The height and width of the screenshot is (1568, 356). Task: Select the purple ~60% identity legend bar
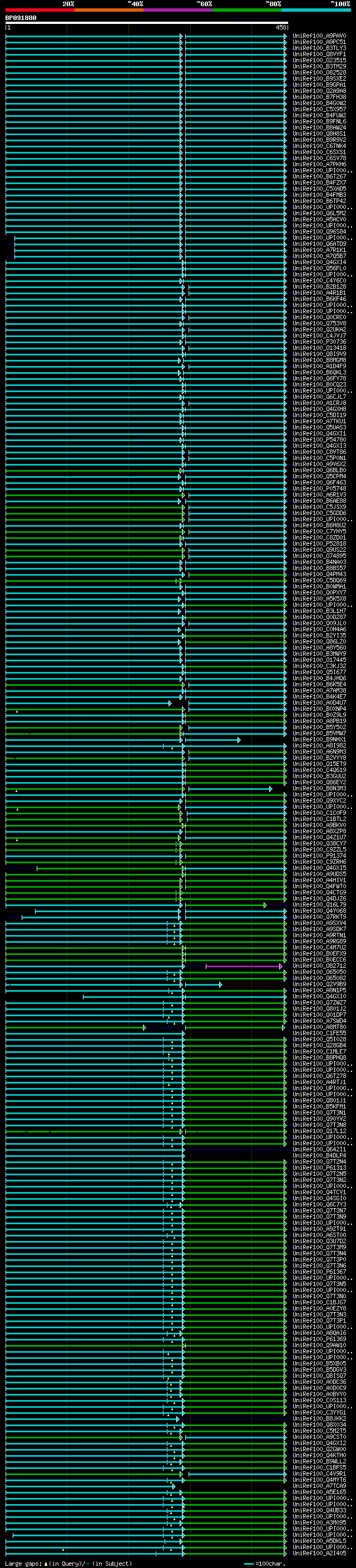point(179,10)
